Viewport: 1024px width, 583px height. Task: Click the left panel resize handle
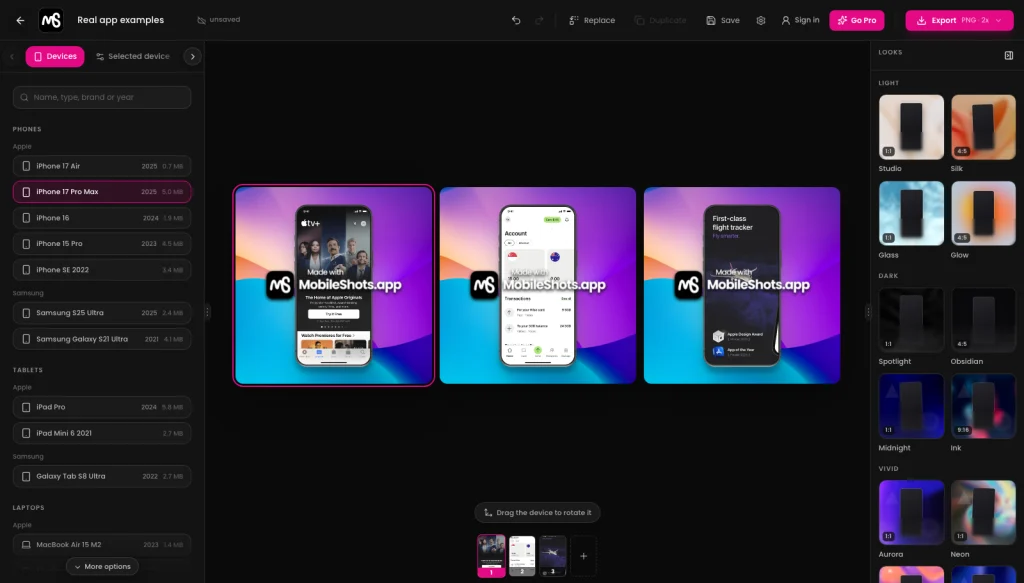point(207,312)
